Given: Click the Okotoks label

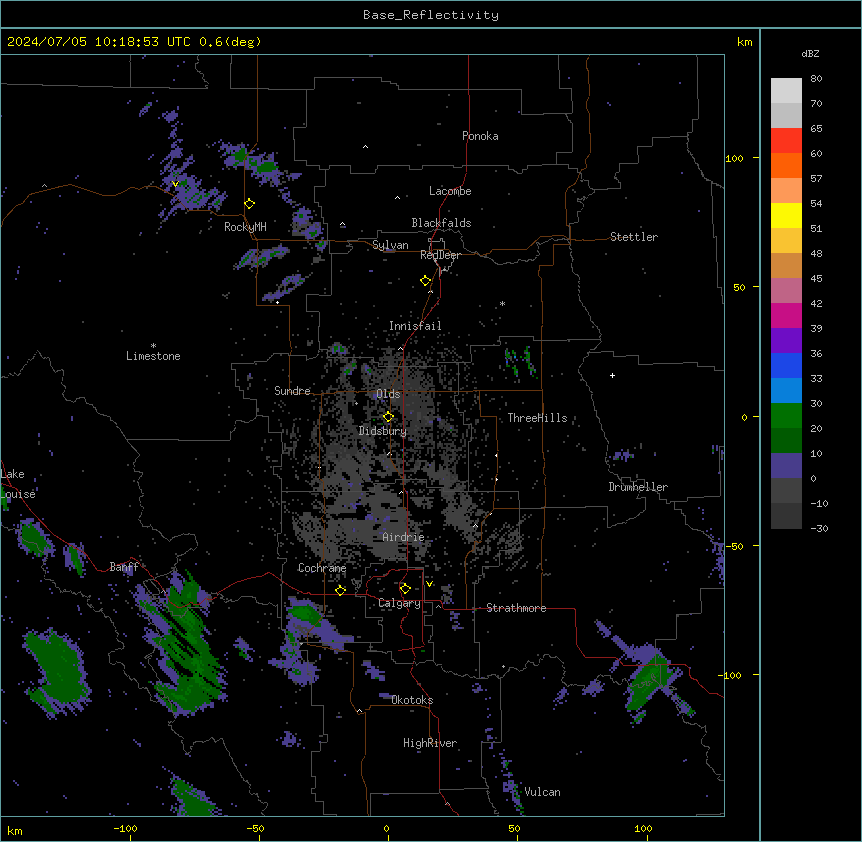Looking at the screenshot, I should 412,700.
